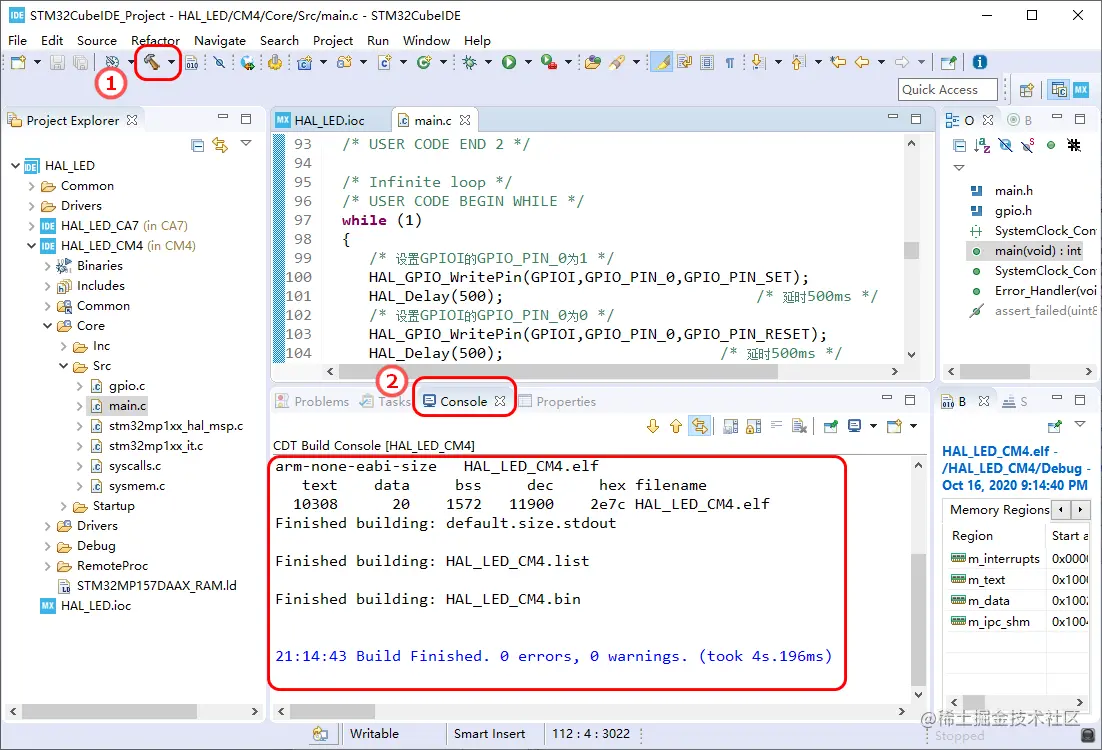Click the Back navigation yellow arrow
This screenshot has width=1102, height=750.
862,63
